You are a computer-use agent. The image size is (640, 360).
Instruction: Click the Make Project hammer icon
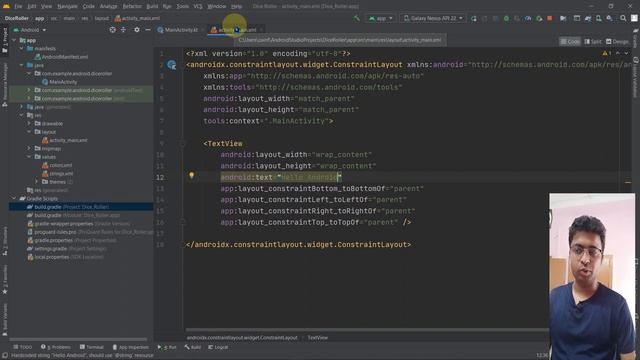(357, 18)
